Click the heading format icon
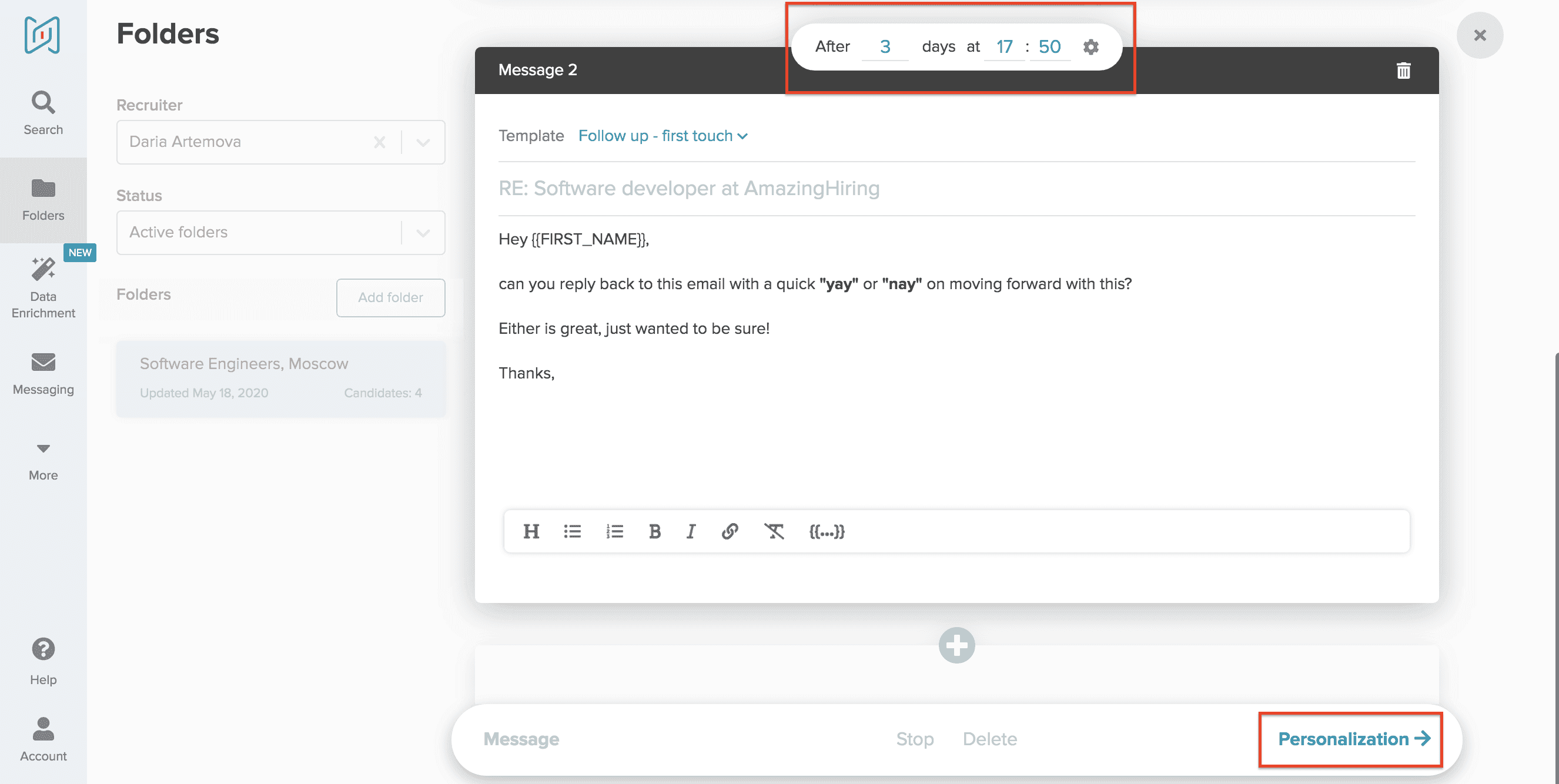The image size is (1559, 784). click(x=531, y=531)
